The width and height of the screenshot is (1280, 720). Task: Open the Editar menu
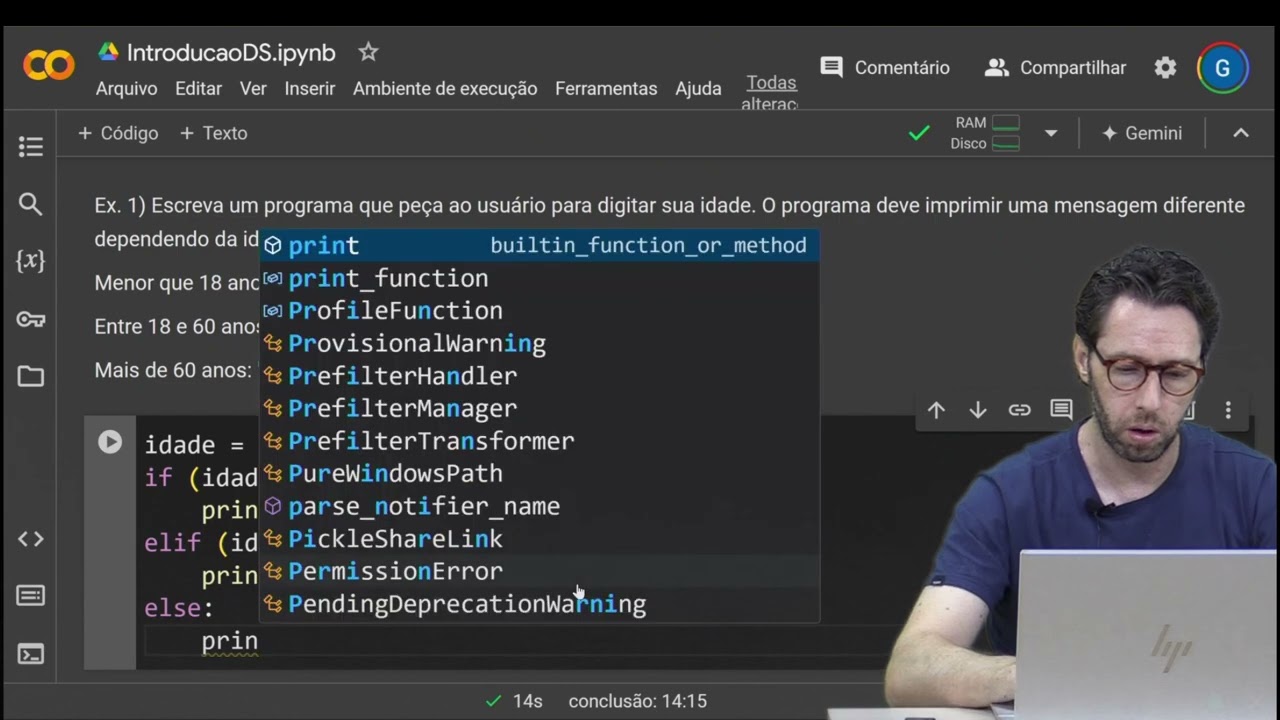coord(198,89)
